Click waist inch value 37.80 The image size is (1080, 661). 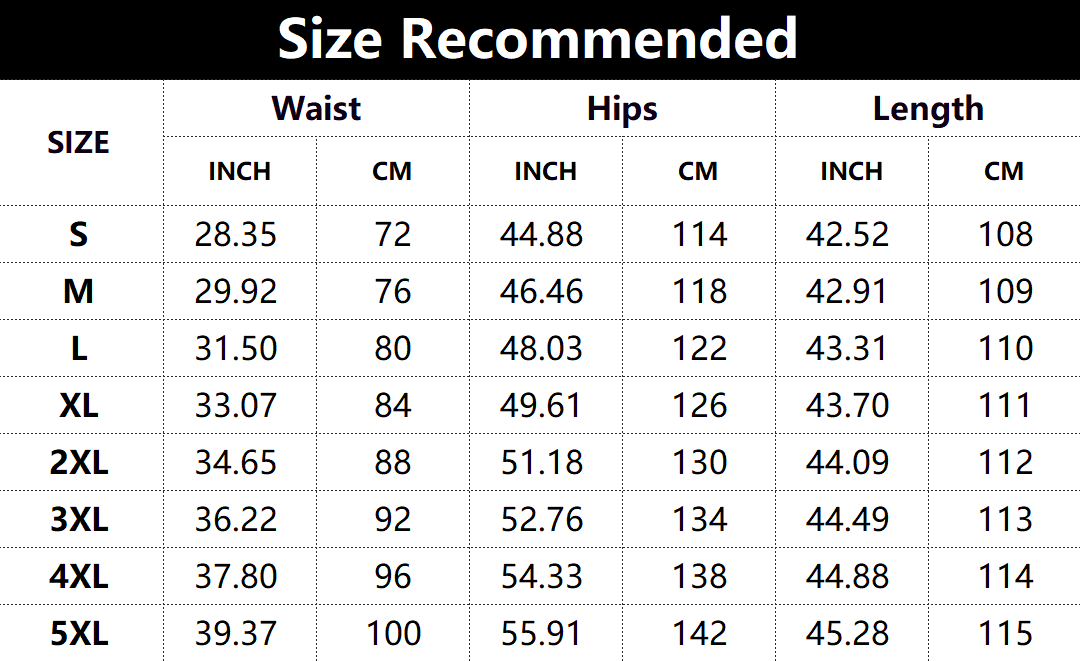(x=236, y=576)
